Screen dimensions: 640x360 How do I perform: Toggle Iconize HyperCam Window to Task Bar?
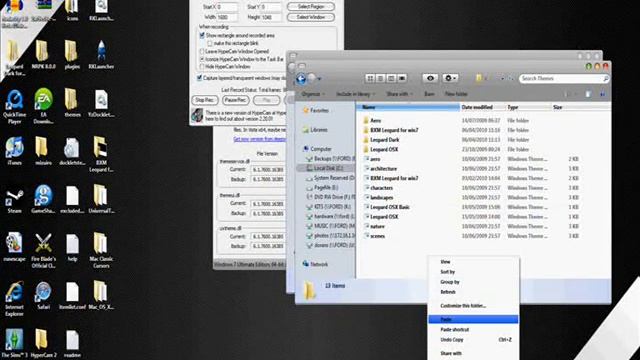click(202, 59)
